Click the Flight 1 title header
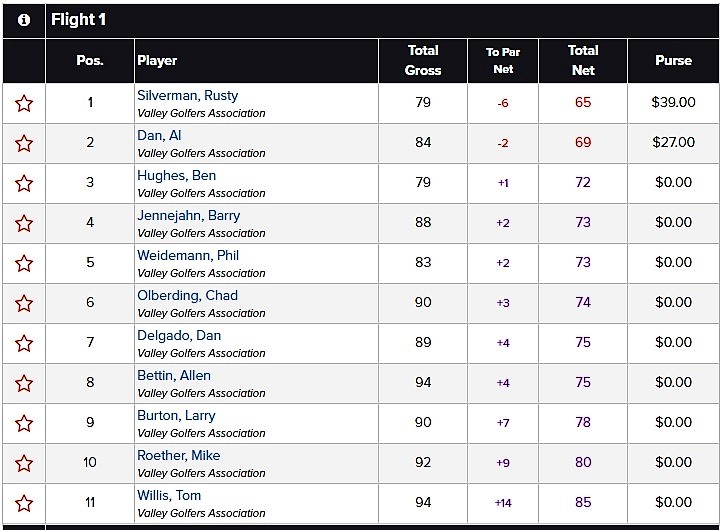 click(78, 19)
